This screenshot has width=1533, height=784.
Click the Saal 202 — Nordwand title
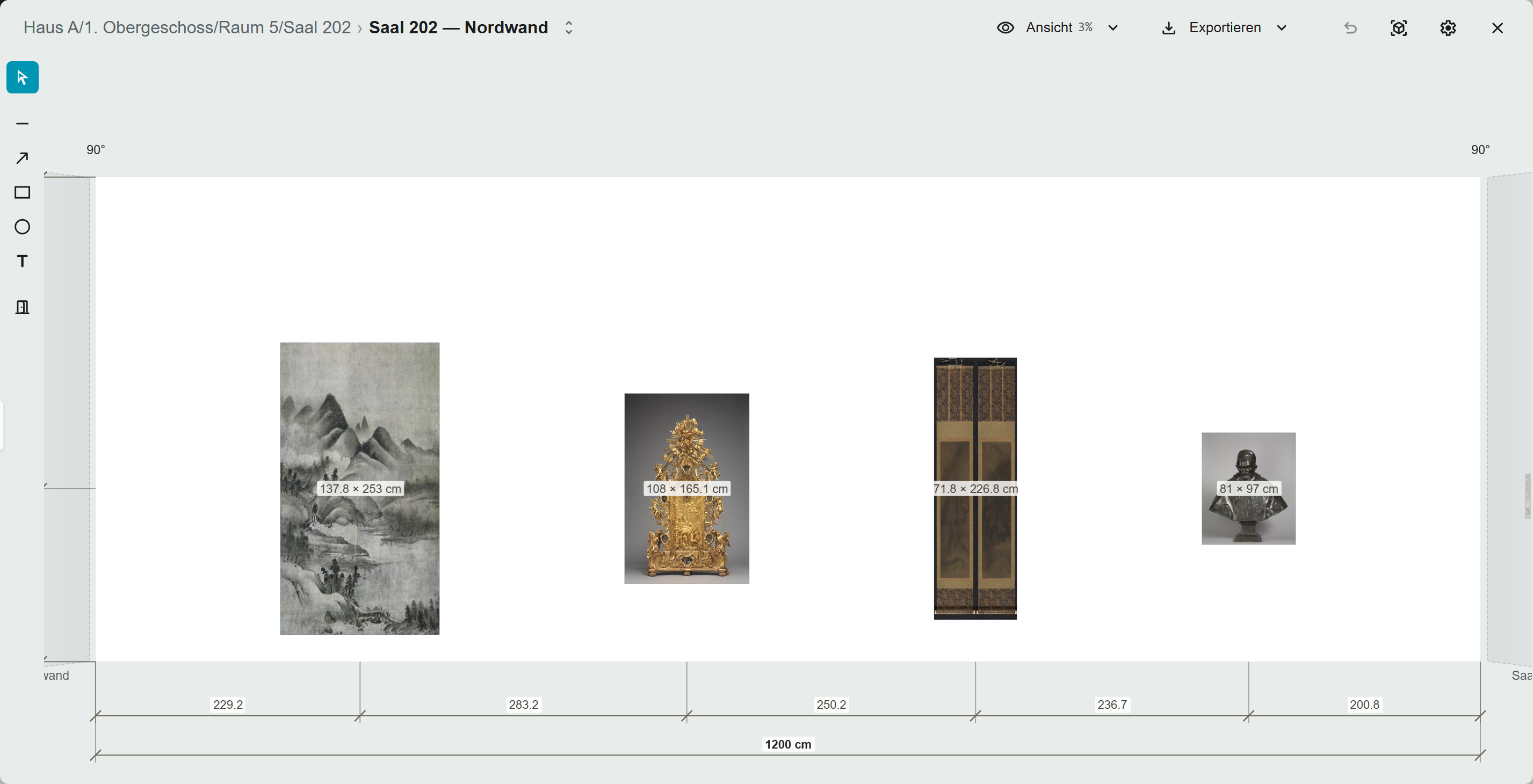tap(458, 28)
